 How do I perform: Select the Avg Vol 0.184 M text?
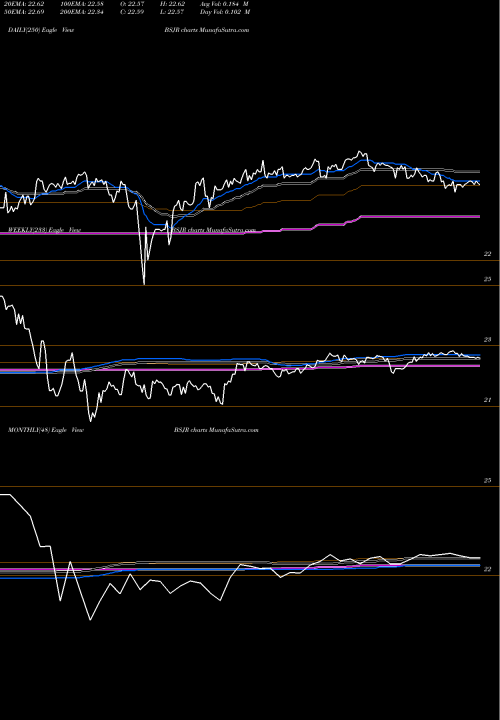224,4
